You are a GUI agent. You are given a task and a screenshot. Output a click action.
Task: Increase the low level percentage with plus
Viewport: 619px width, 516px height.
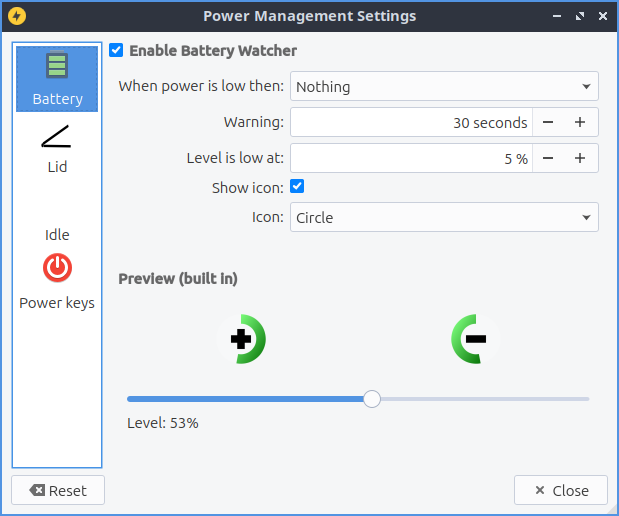[580, 158]
